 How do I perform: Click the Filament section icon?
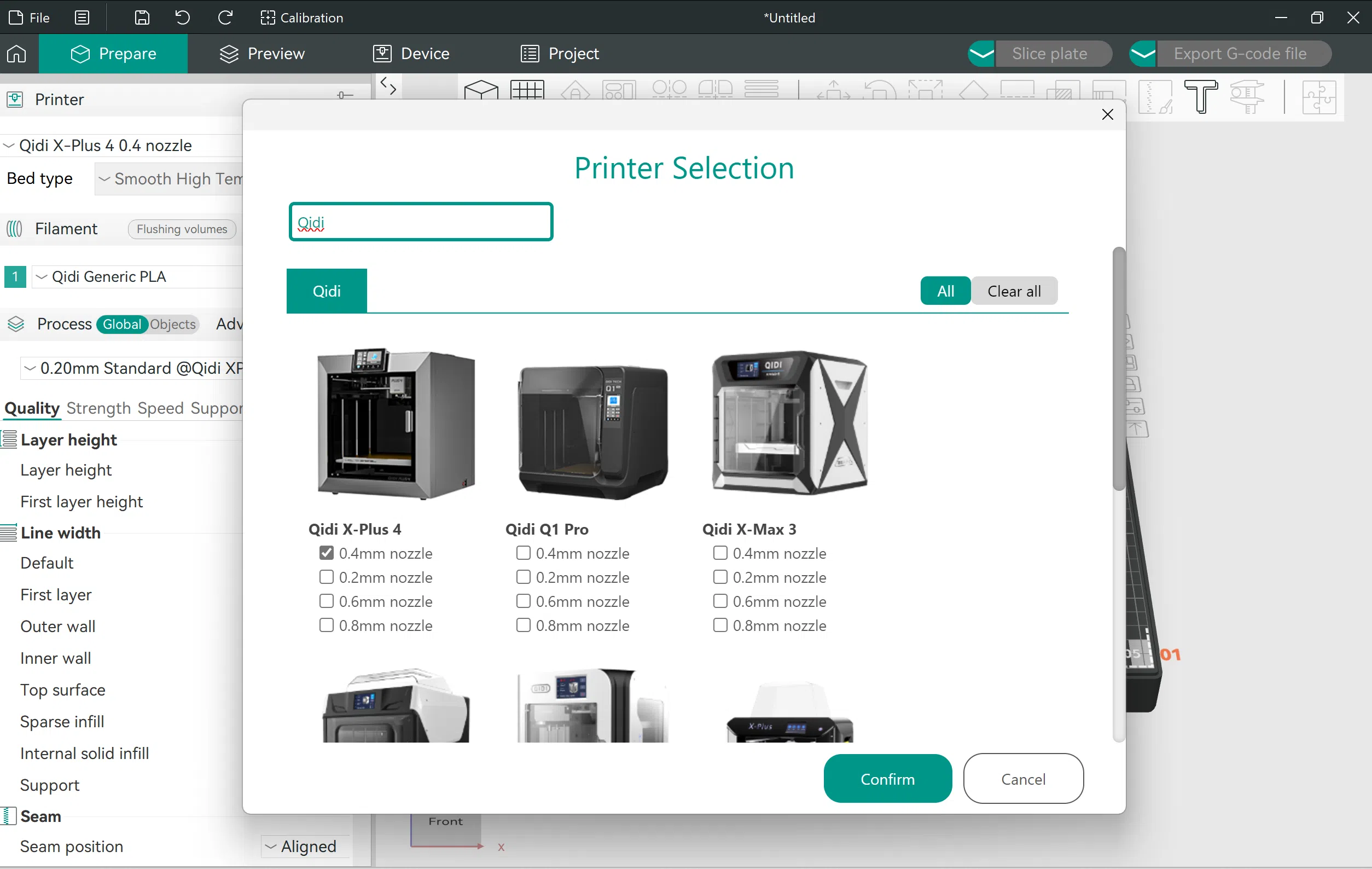(15, 229)
